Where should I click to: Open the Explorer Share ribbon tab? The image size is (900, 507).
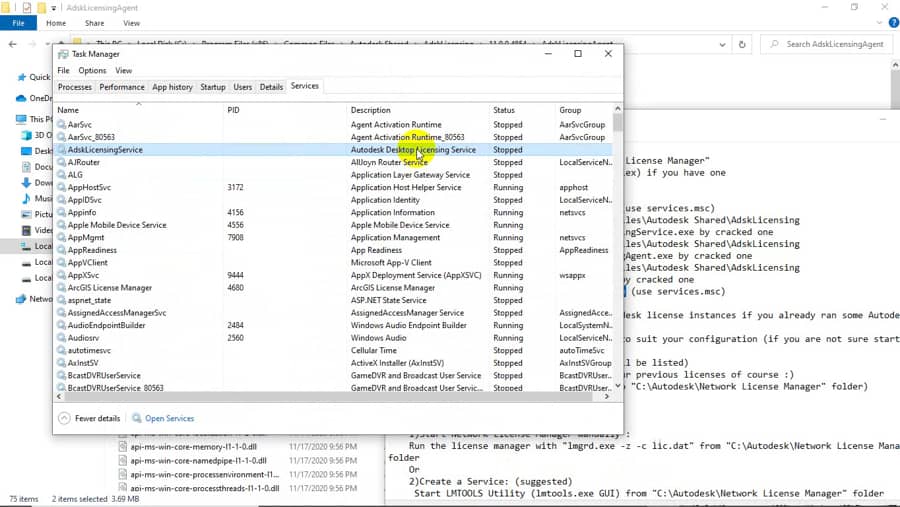pyautogui.click(x=94, y=23)
